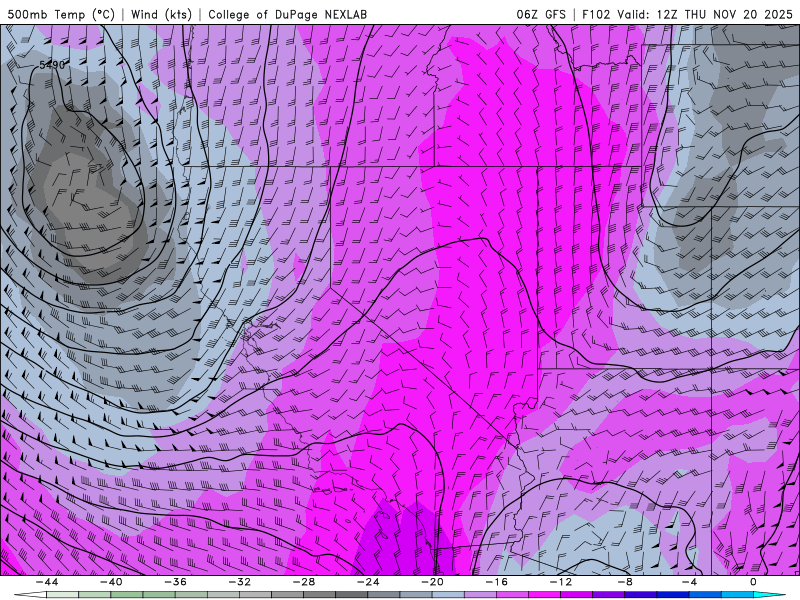The width and height of the screenshot is (800, 600).
Task: Click the '500mb Temp (°C)' title text
Action: (61, 14)
